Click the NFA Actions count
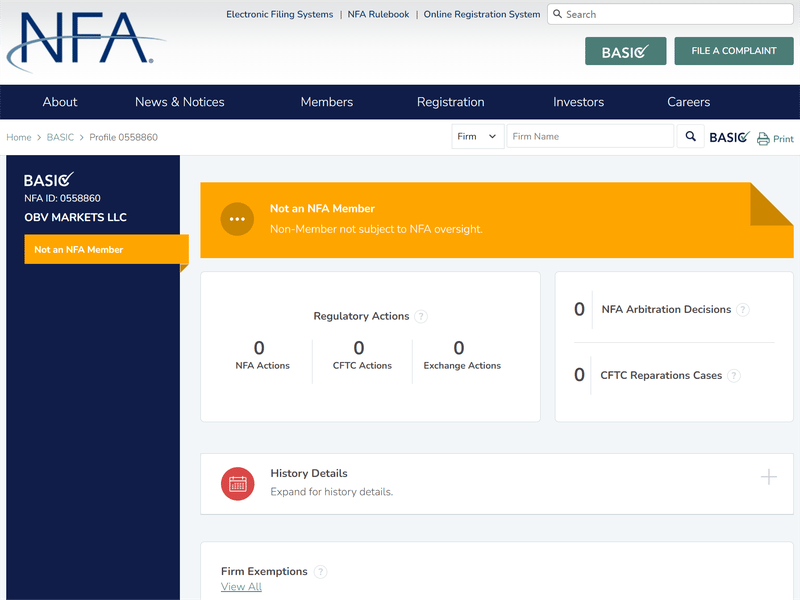 pos(259,348)
